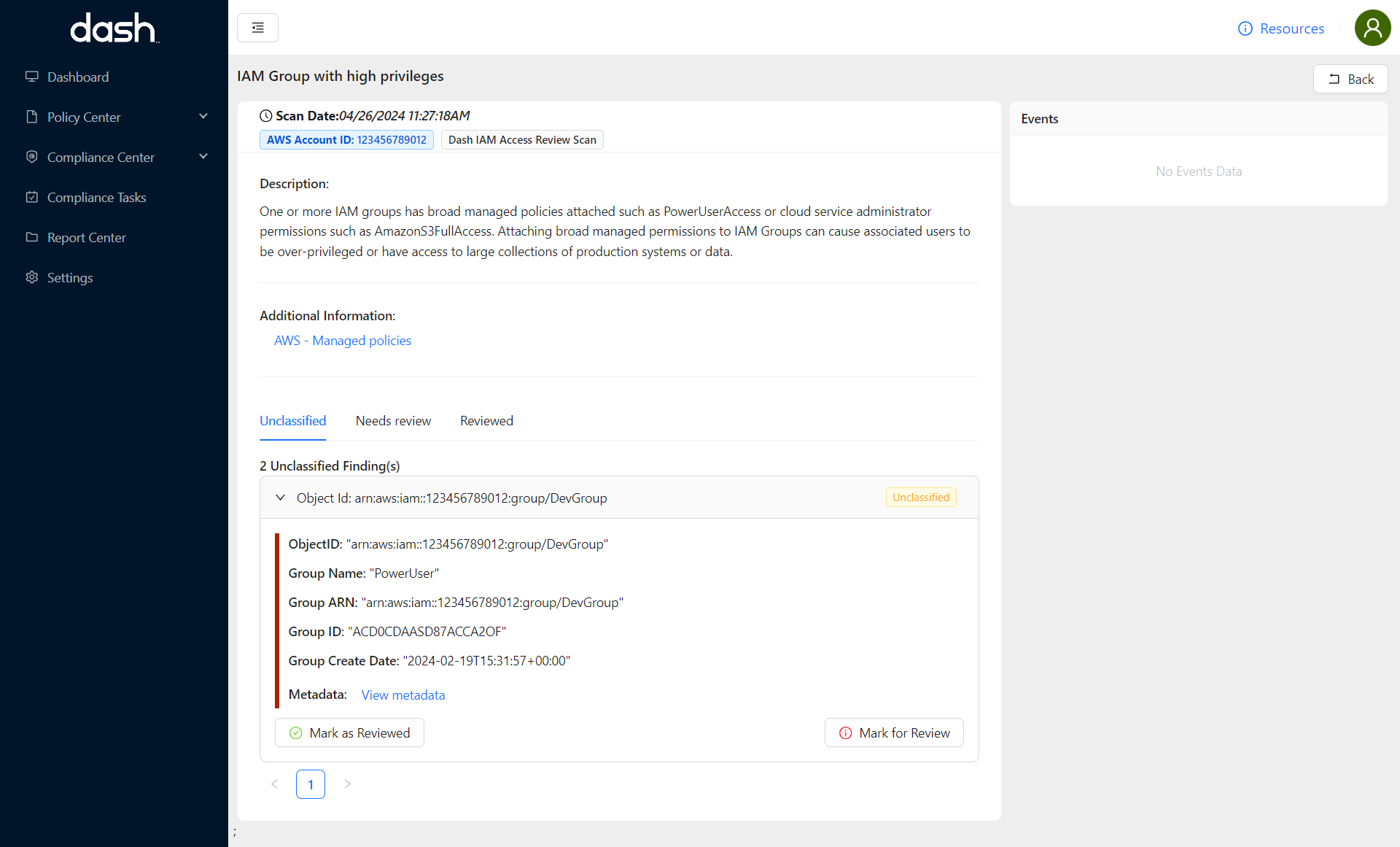Click the Report Center folder icon

point(32,237)
